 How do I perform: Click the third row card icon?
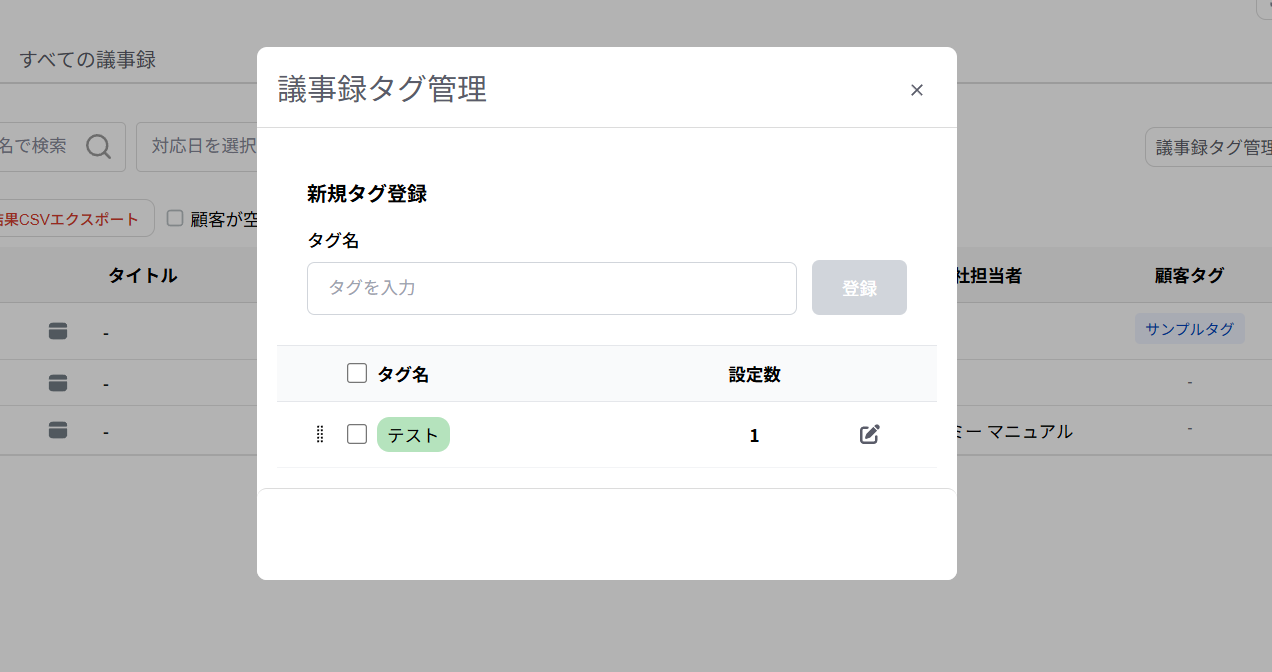click(x=58, y=430)
